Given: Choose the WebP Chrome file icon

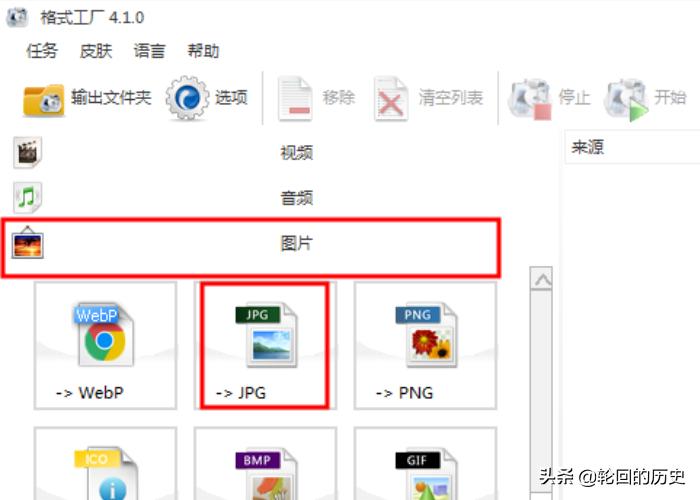Looking at the screenshot, I should point(104,335).
